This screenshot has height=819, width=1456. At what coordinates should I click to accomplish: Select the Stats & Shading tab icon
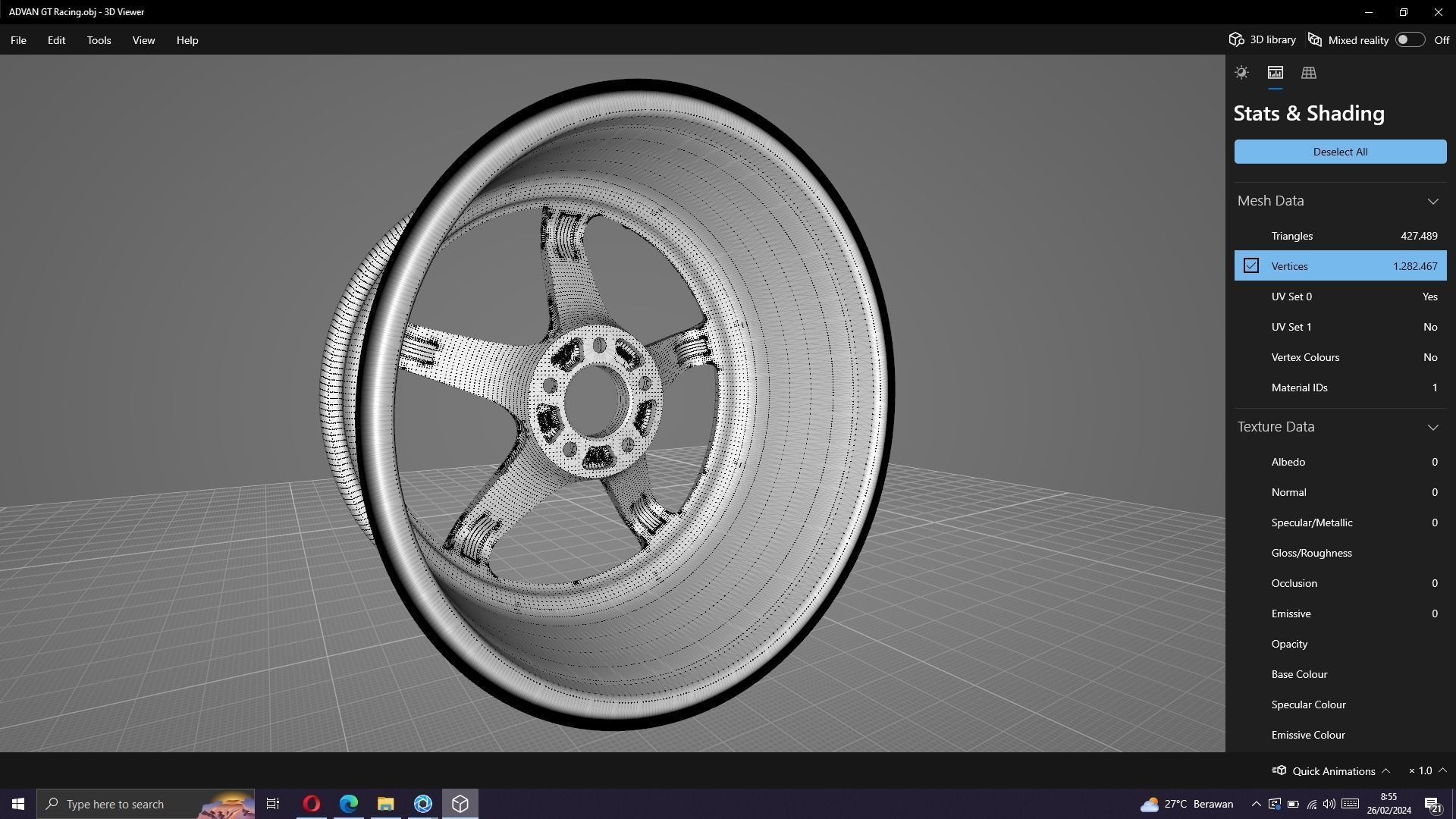(1275, 73)
